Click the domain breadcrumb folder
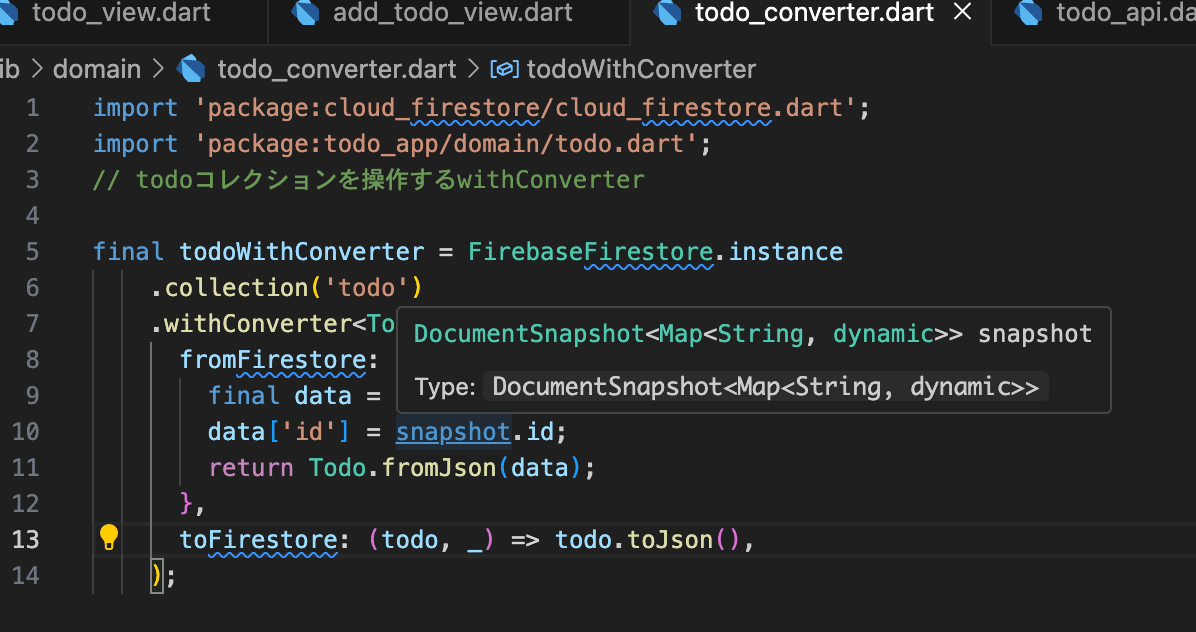This screenshot has width=1196, height=632. point(97,69)
